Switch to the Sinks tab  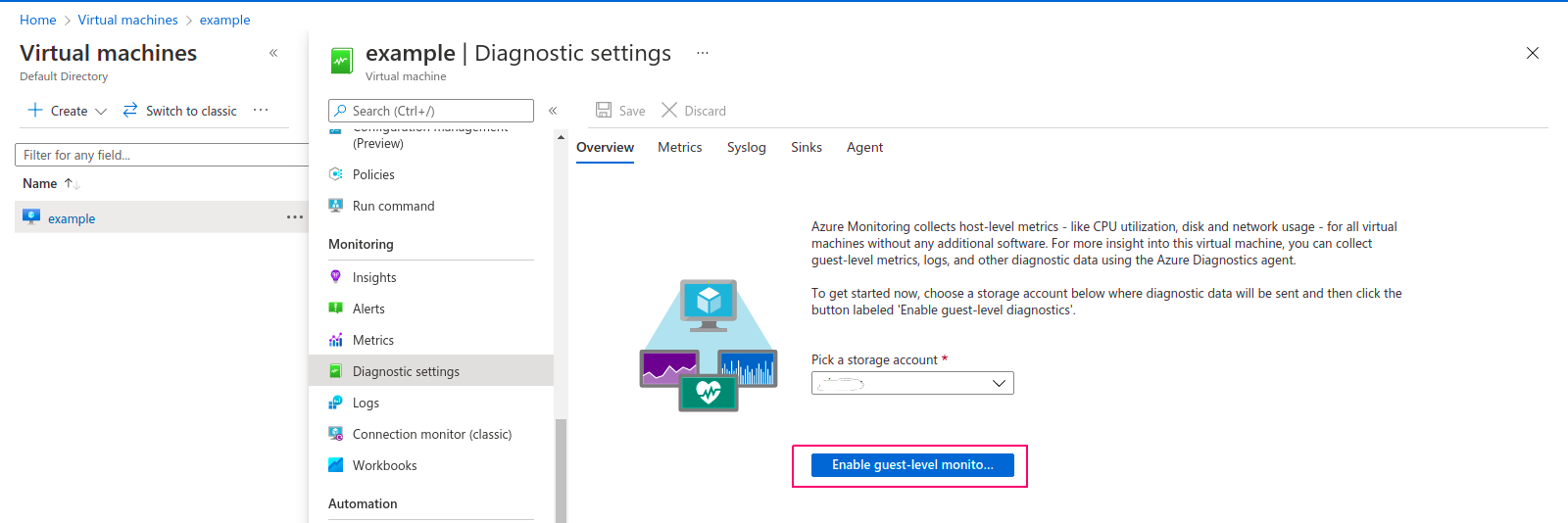(807, 147)
